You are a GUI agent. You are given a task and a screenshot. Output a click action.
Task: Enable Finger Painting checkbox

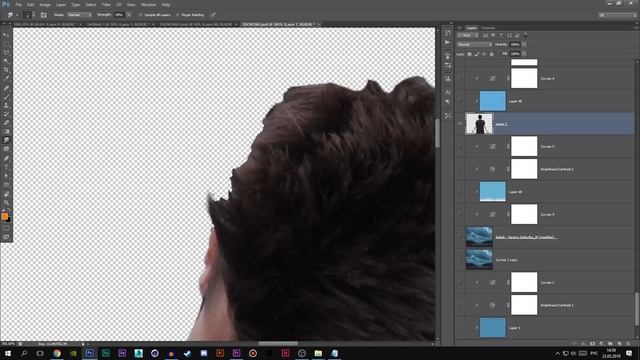(178, 15)
